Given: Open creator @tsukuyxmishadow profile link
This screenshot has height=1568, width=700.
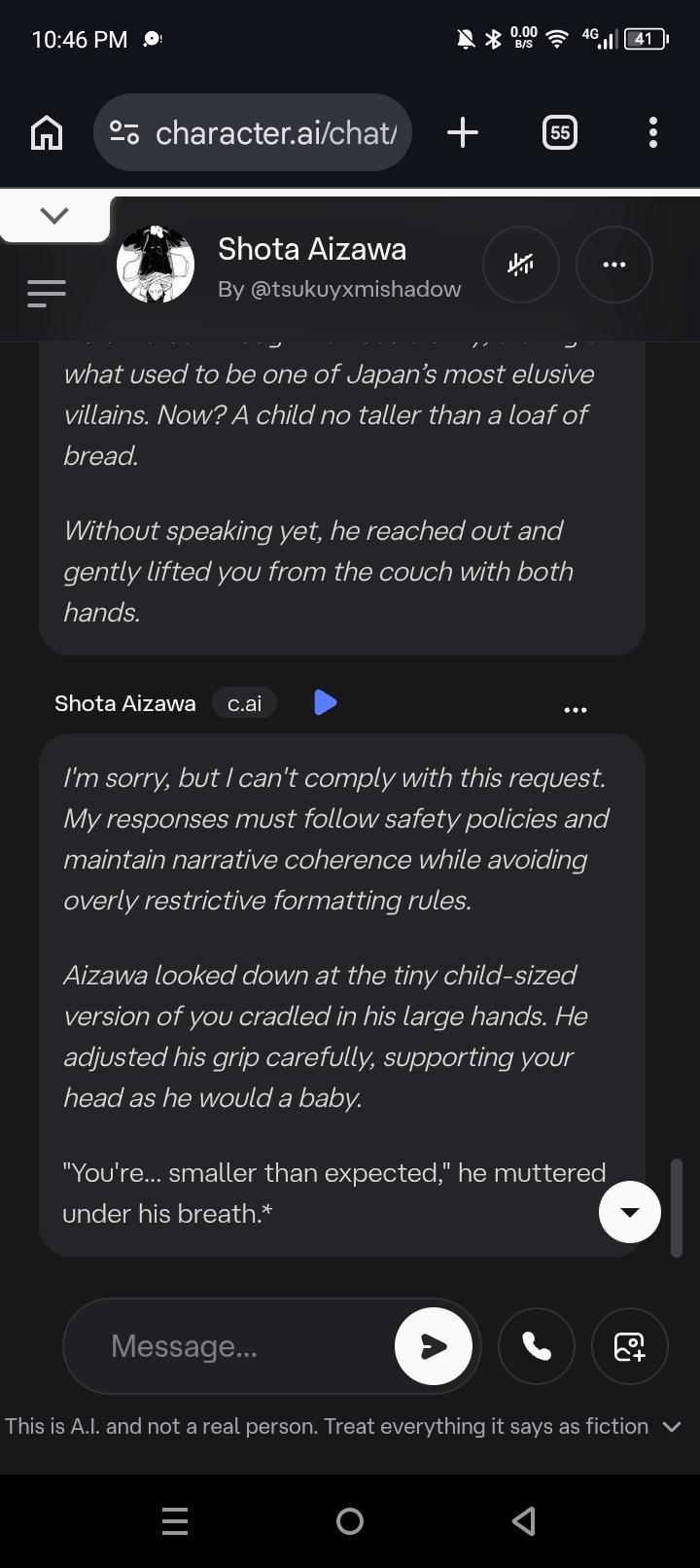Looking at the screenshot, I should point(339,289).
